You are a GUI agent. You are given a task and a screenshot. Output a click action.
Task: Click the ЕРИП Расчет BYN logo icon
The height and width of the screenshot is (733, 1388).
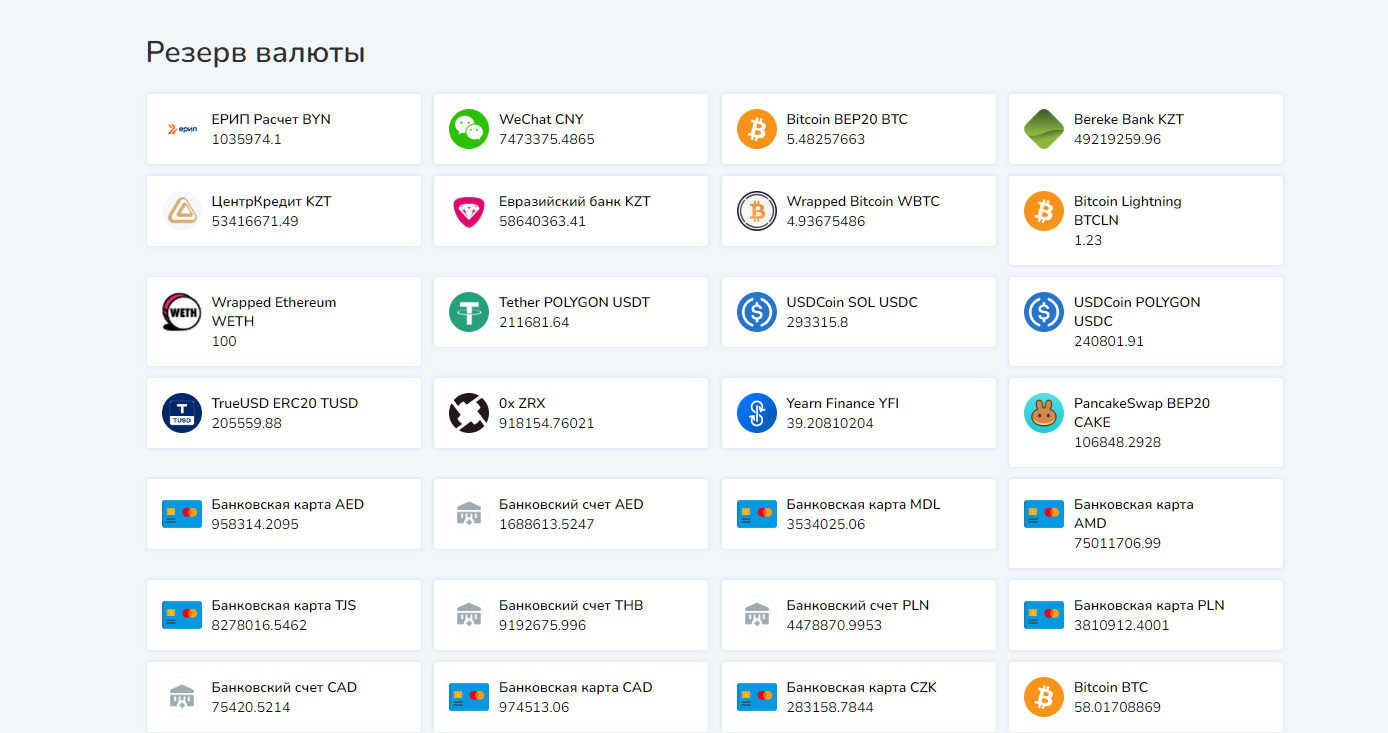(x=182, y=129)
